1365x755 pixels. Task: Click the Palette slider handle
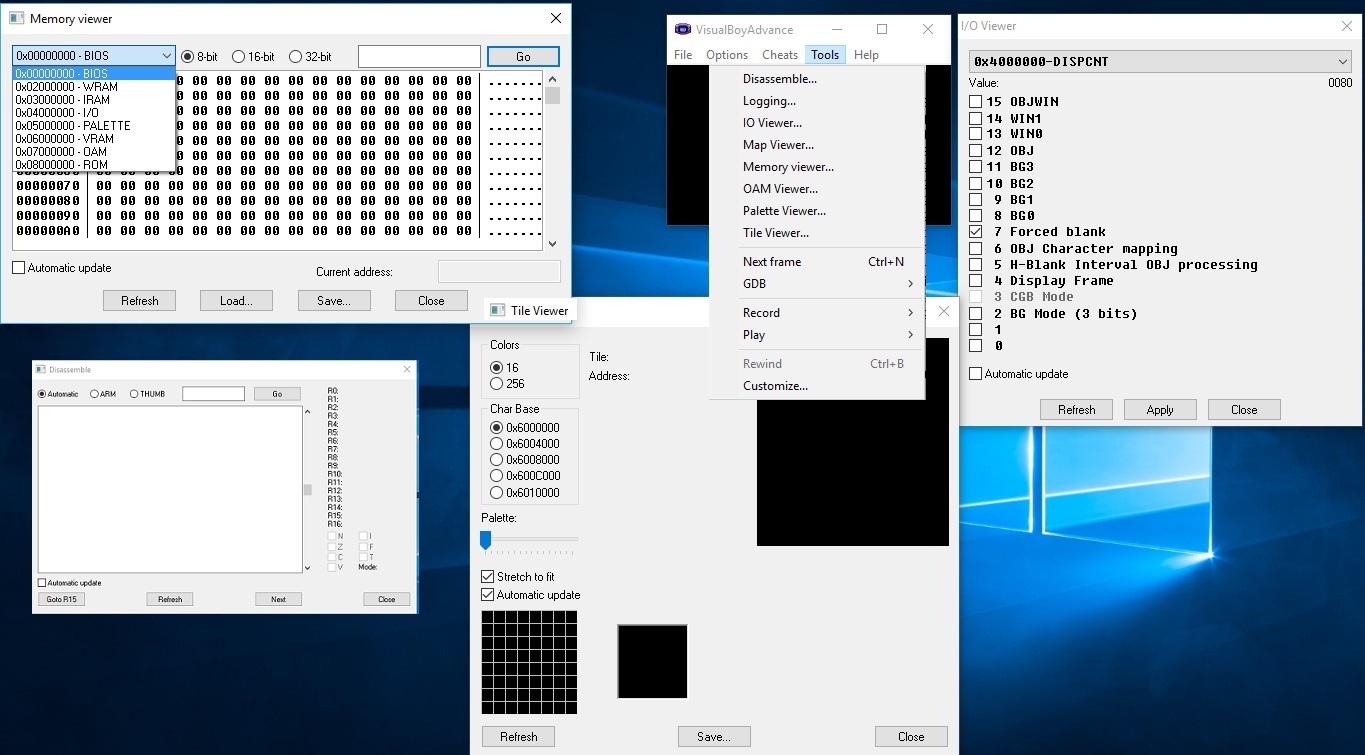485,540
